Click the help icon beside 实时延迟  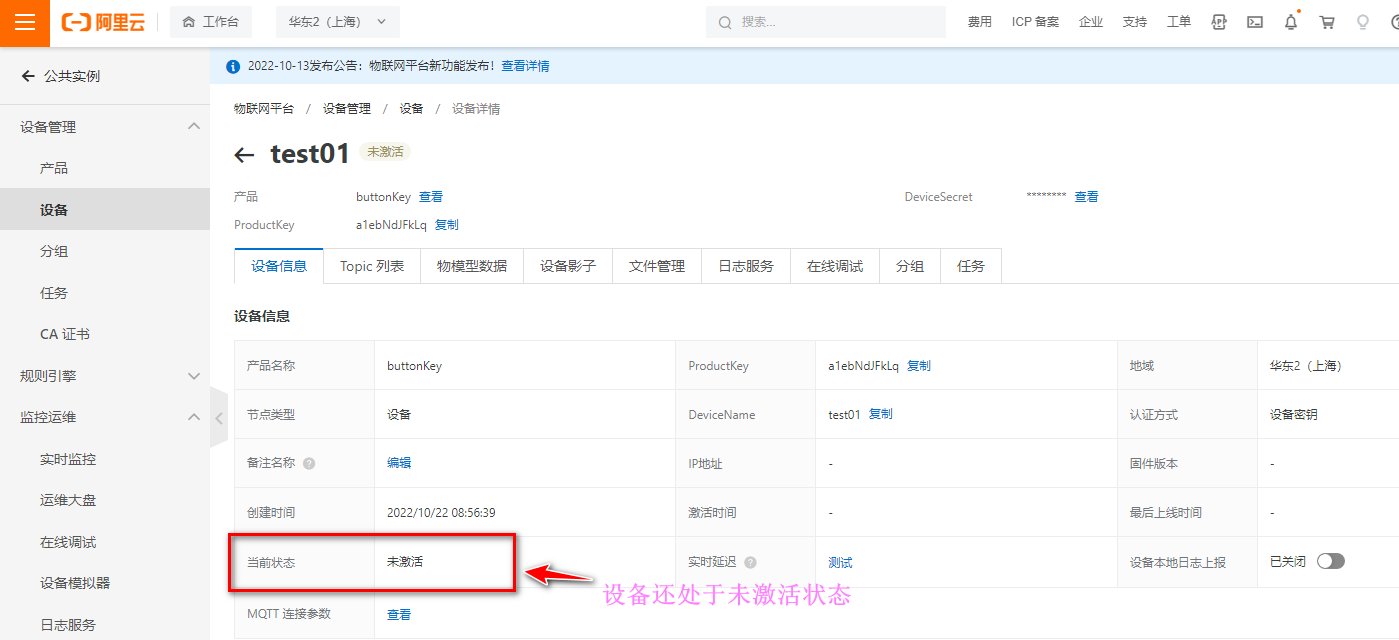[x=750, y=563]
